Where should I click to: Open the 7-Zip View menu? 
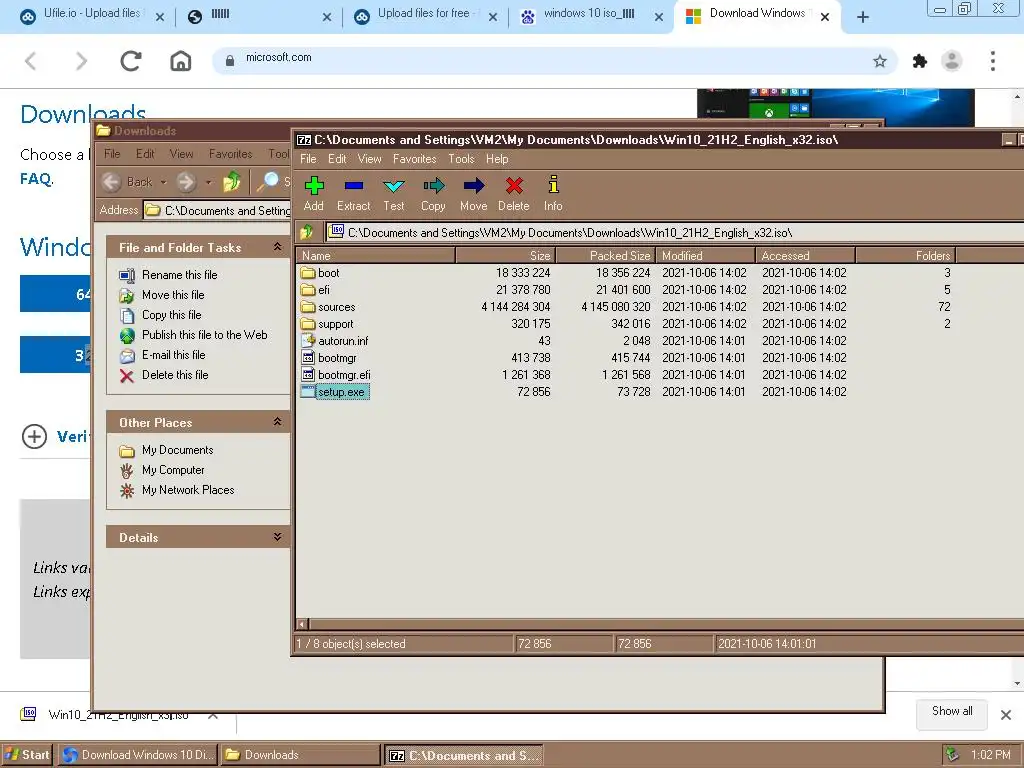369,159
